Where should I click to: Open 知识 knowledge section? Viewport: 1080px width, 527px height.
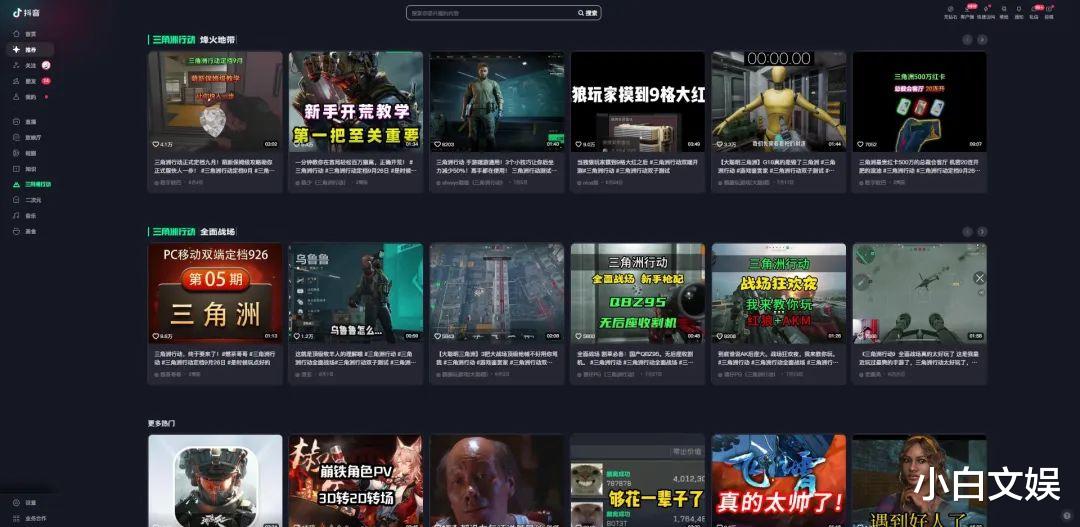(x=25, y=169)
